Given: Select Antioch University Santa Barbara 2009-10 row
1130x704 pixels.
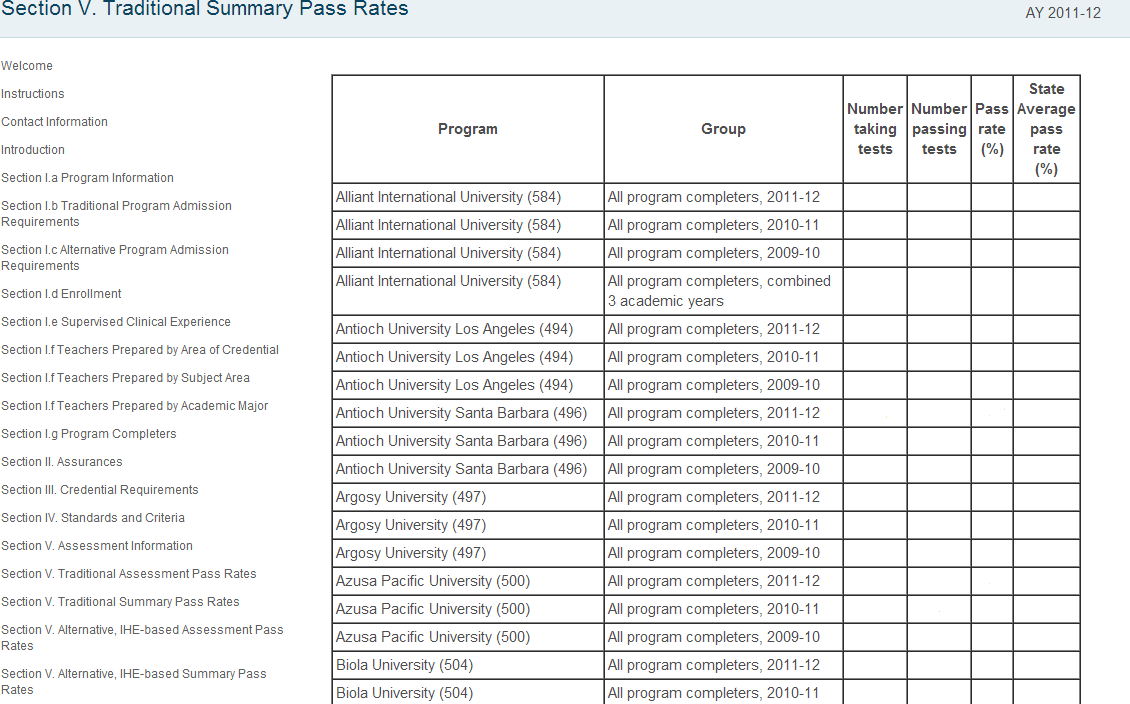Looking at the screenshot, I should pos(706,470).
